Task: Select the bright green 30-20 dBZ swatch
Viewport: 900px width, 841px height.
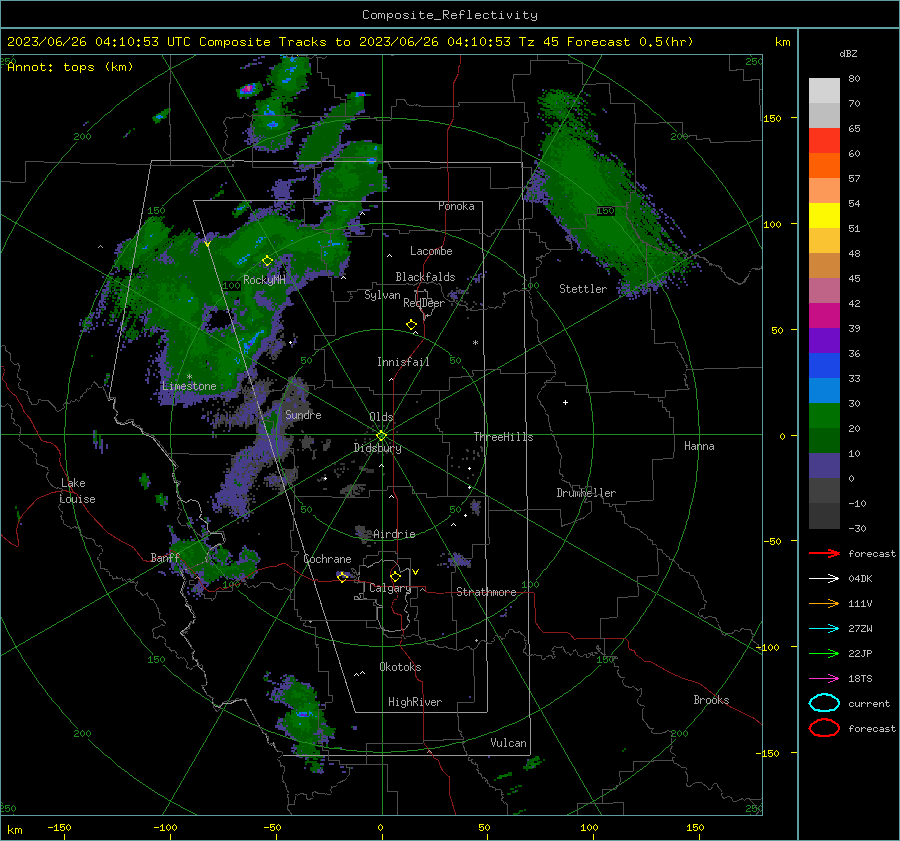Action: click(824, 416)
